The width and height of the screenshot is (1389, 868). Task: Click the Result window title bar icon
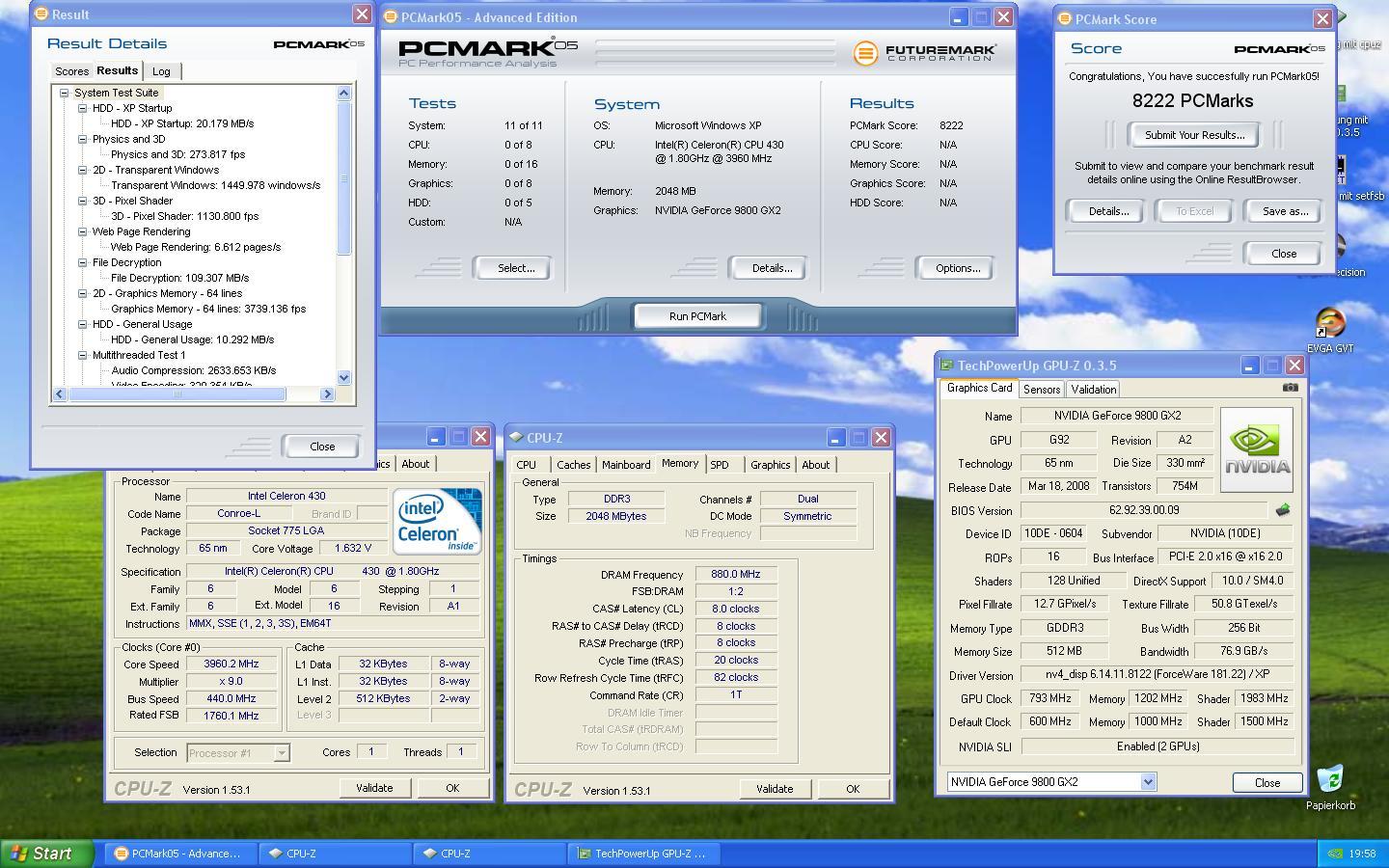click(41, 14)
